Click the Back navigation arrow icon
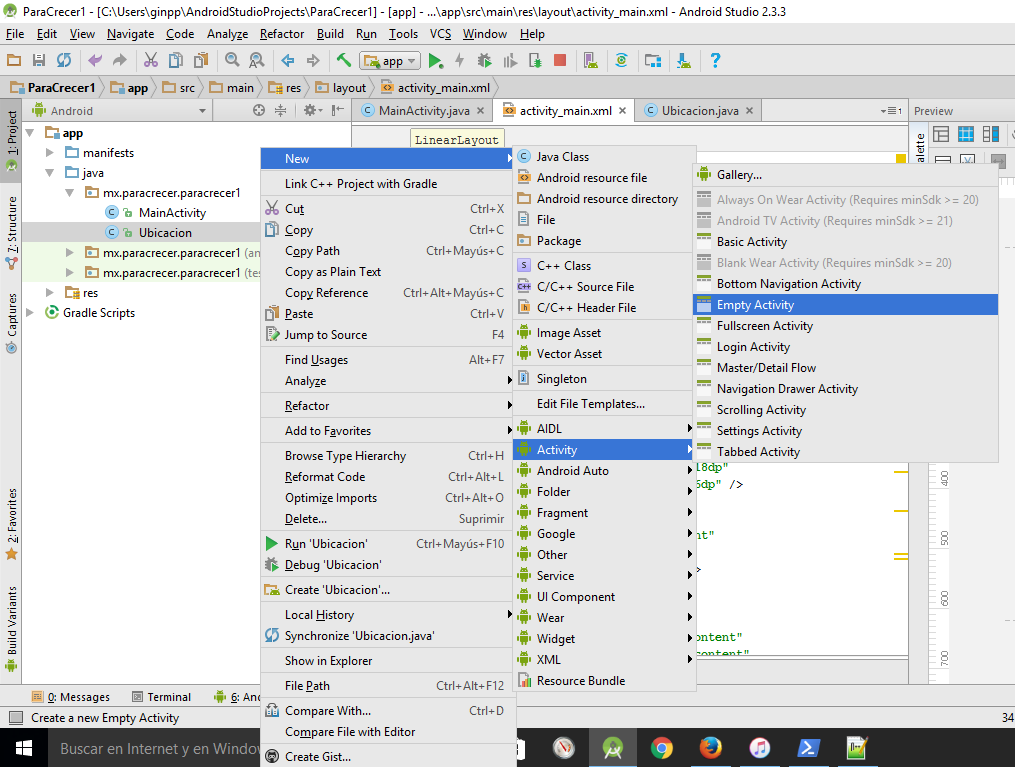 [288, 61]
